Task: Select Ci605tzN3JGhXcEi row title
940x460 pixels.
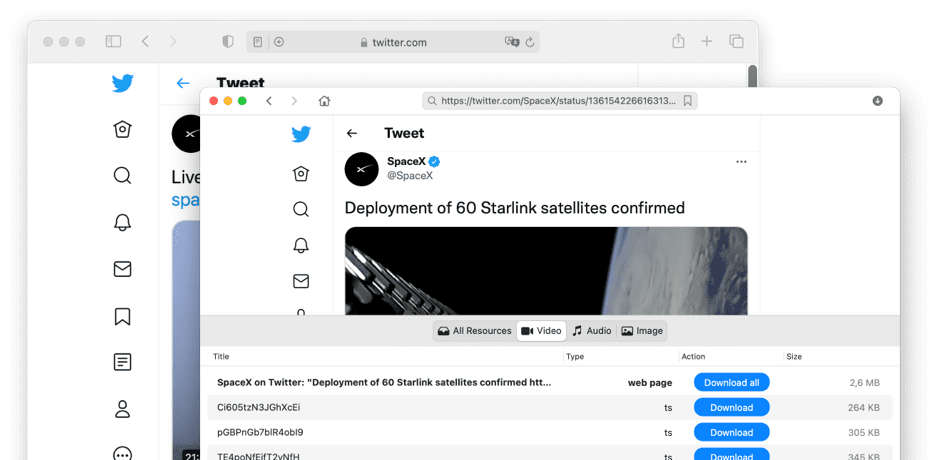Action: (x=258, y=407)
